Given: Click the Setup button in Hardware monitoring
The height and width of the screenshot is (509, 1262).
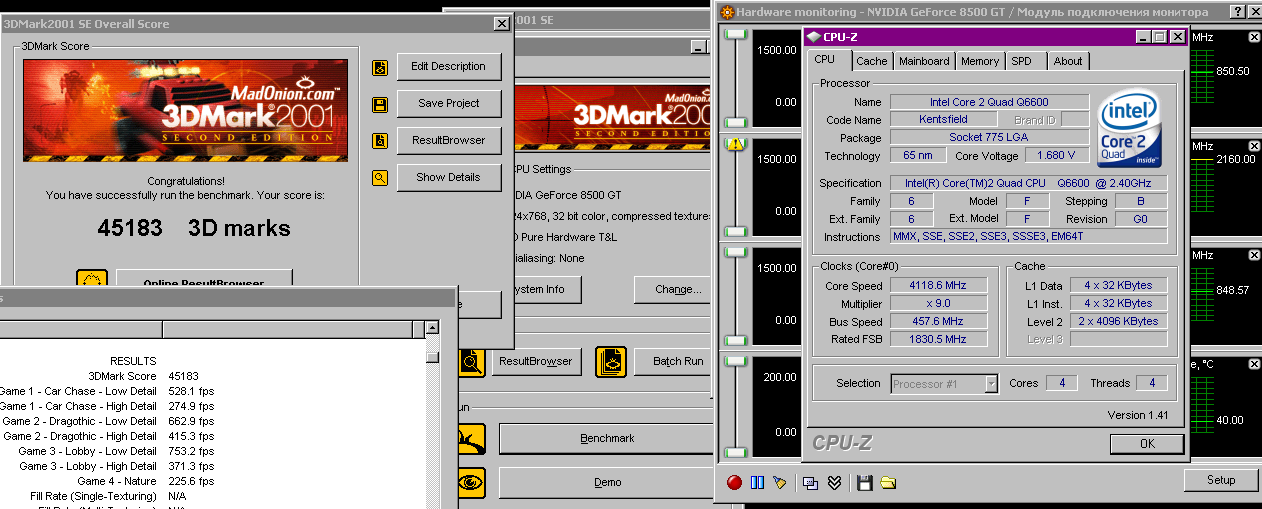Looking at the screenshot, I should point(1220,480).
